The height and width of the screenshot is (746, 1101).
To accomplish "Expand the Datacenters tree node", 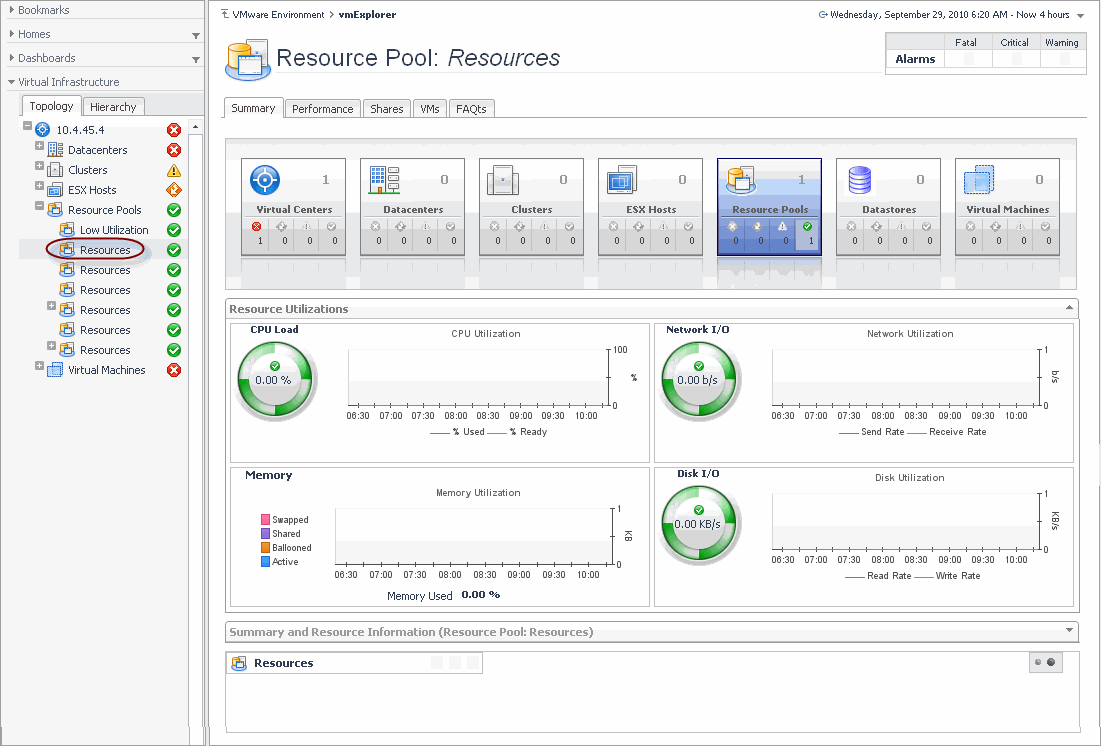I will coord(40,148).
